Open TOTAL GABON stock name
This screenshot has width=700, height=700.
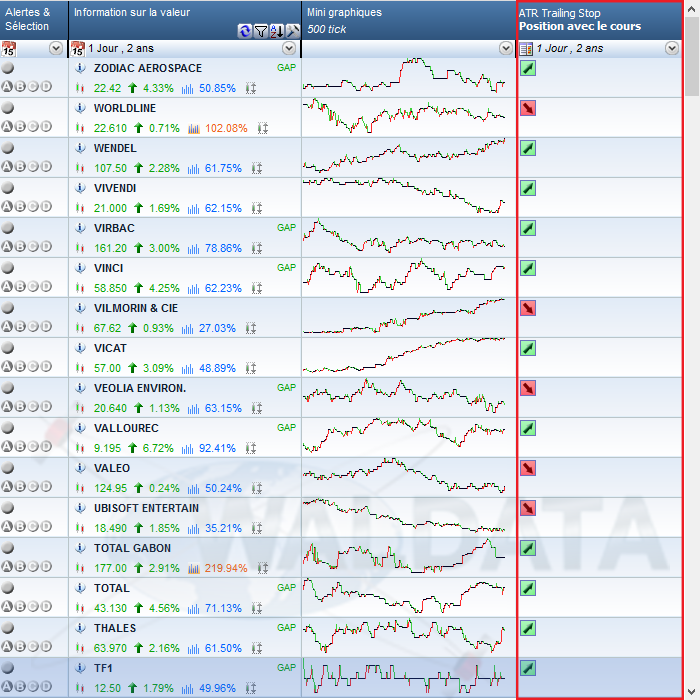coord(132,548)
